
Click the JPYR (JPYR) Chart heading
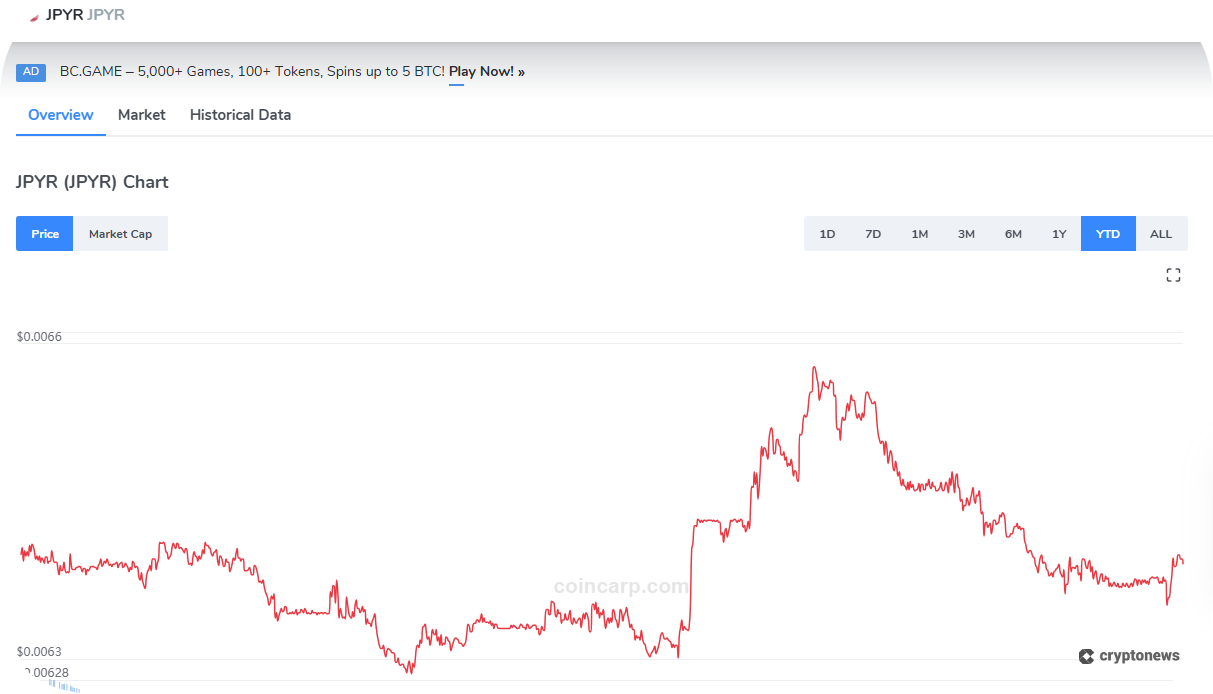click(92, 182)
